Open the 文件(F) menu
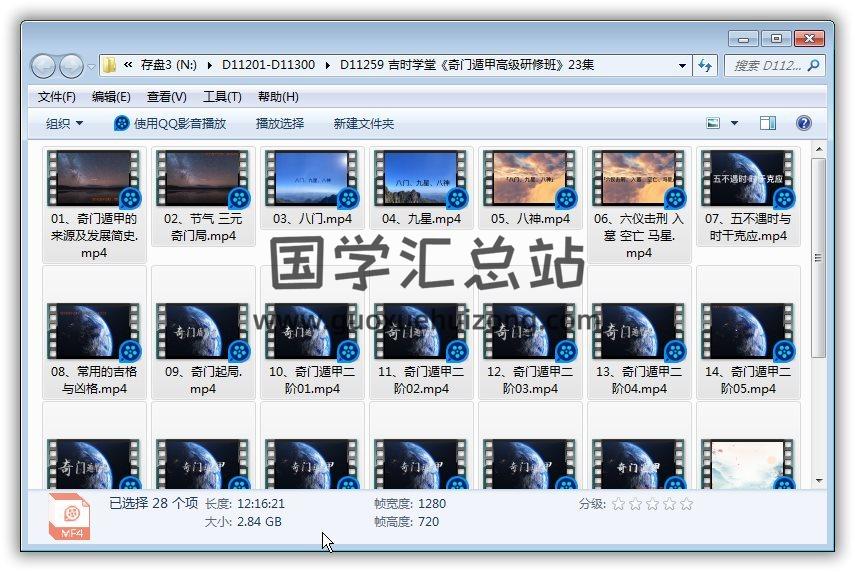The width and height of the screenshot is (855, 572). click(x=57, y=97)
